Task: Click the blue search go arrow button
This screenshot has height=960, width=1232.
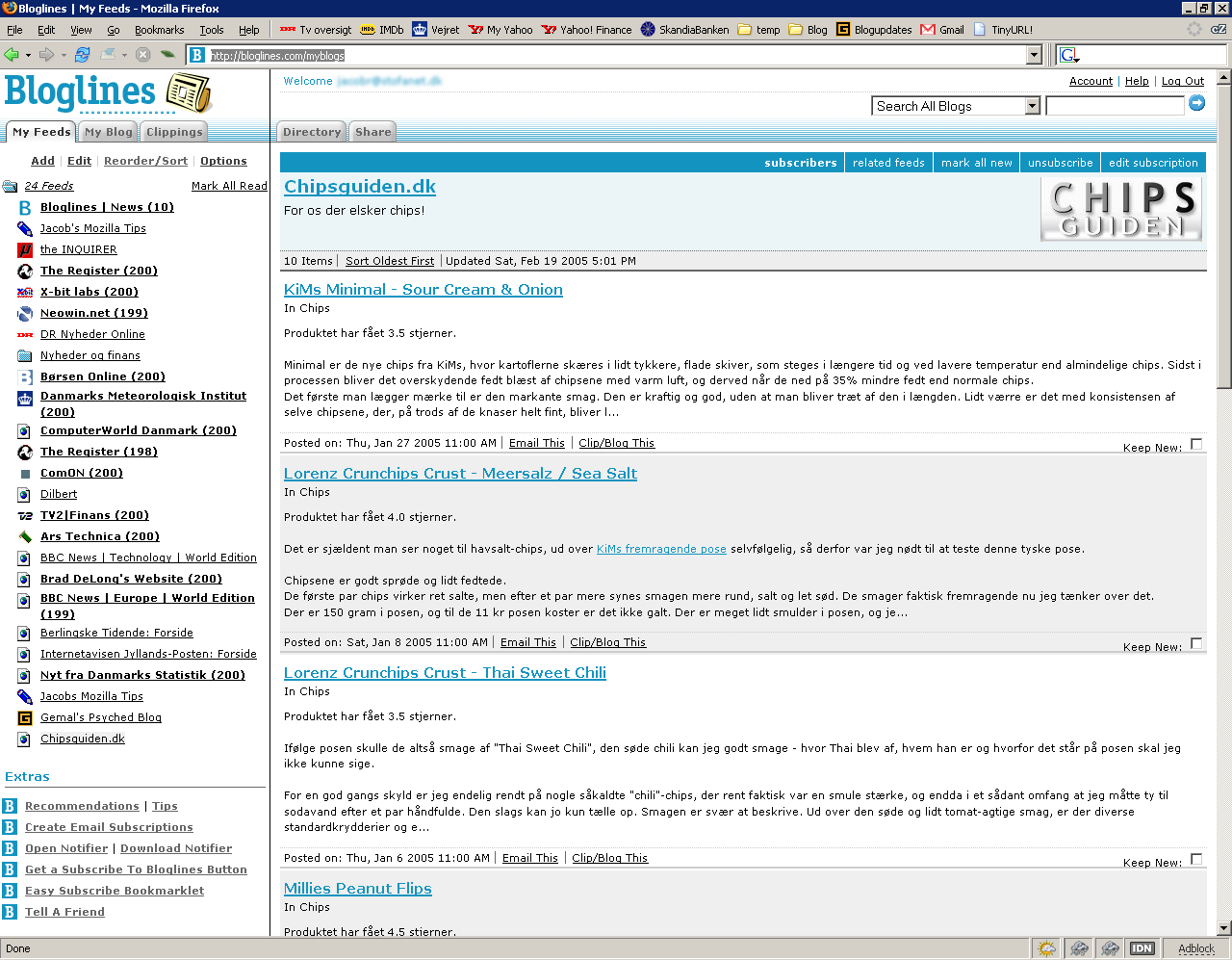Action: pos(1196,103)
